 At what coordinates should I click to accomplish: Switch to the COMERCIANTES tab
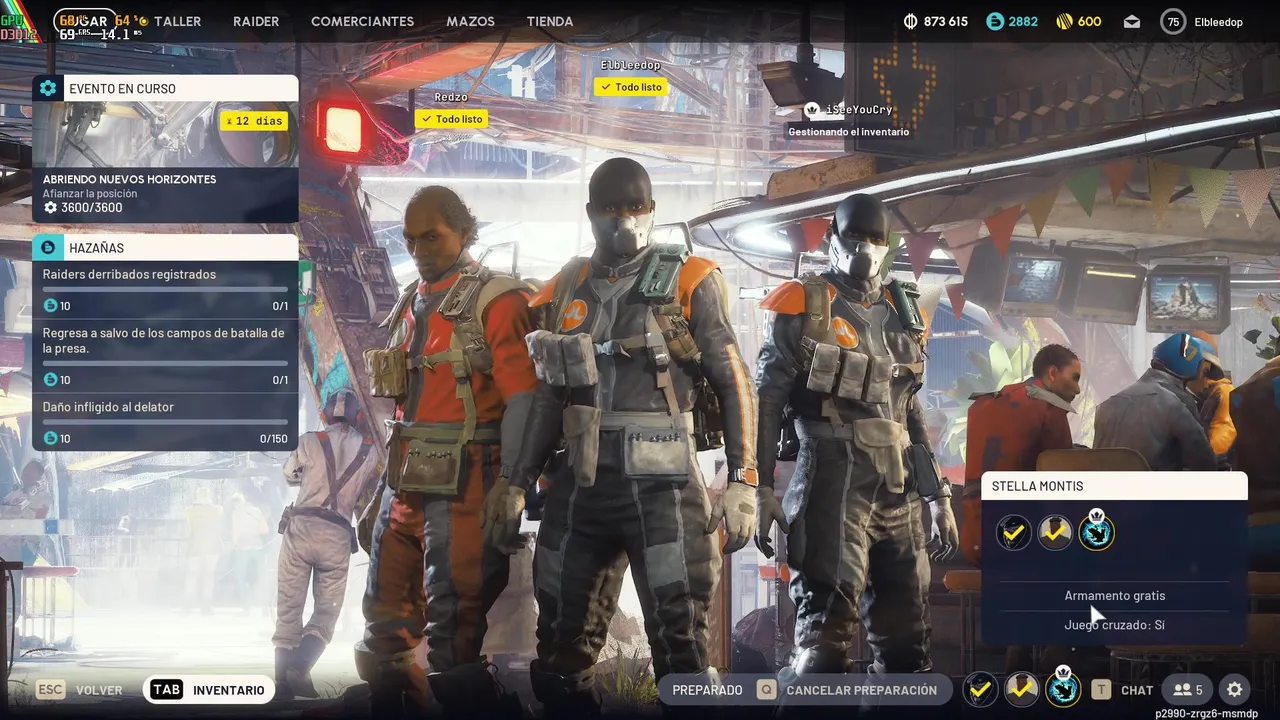[362, 21]
